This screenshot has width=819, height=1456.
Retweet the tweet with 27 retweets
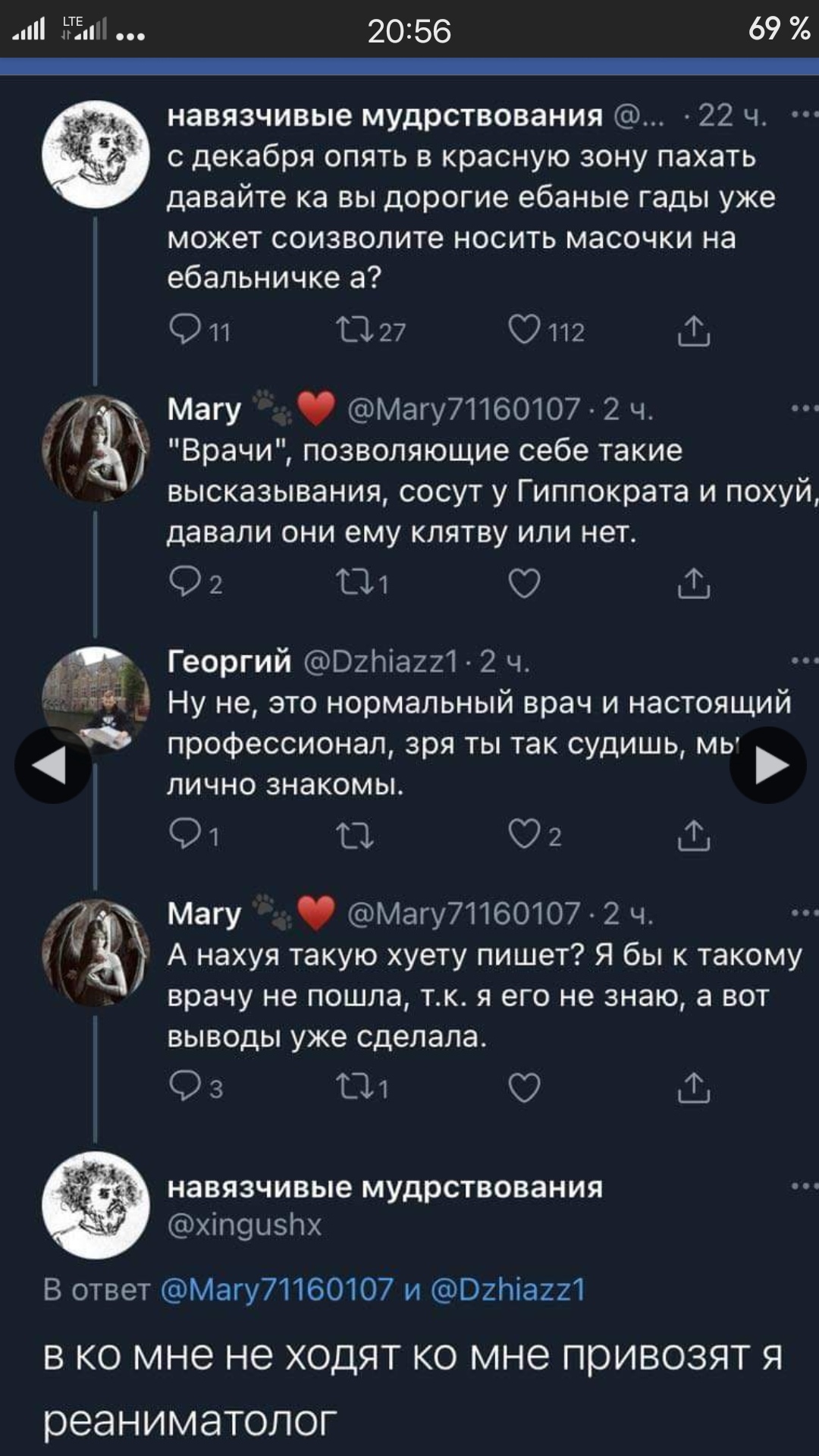point(353,331)
